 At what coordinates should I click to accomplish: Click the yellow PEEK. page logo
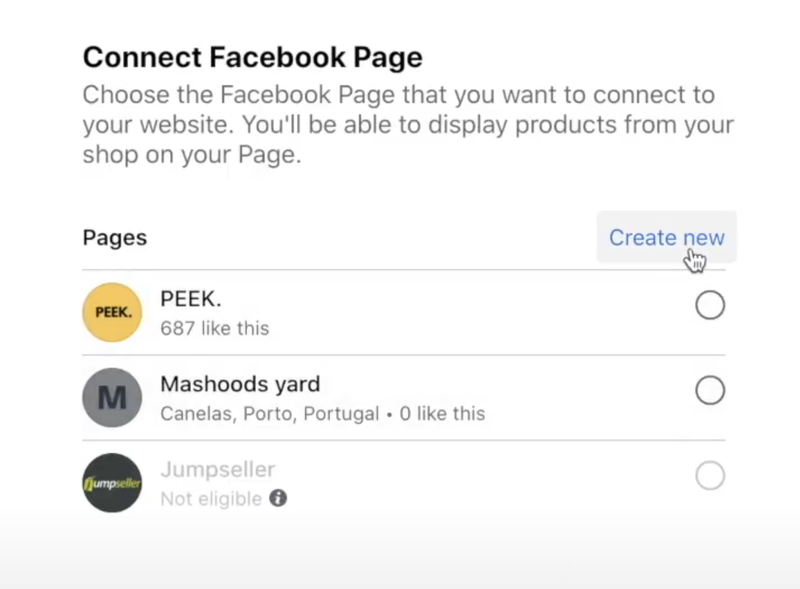click(112, 312)
